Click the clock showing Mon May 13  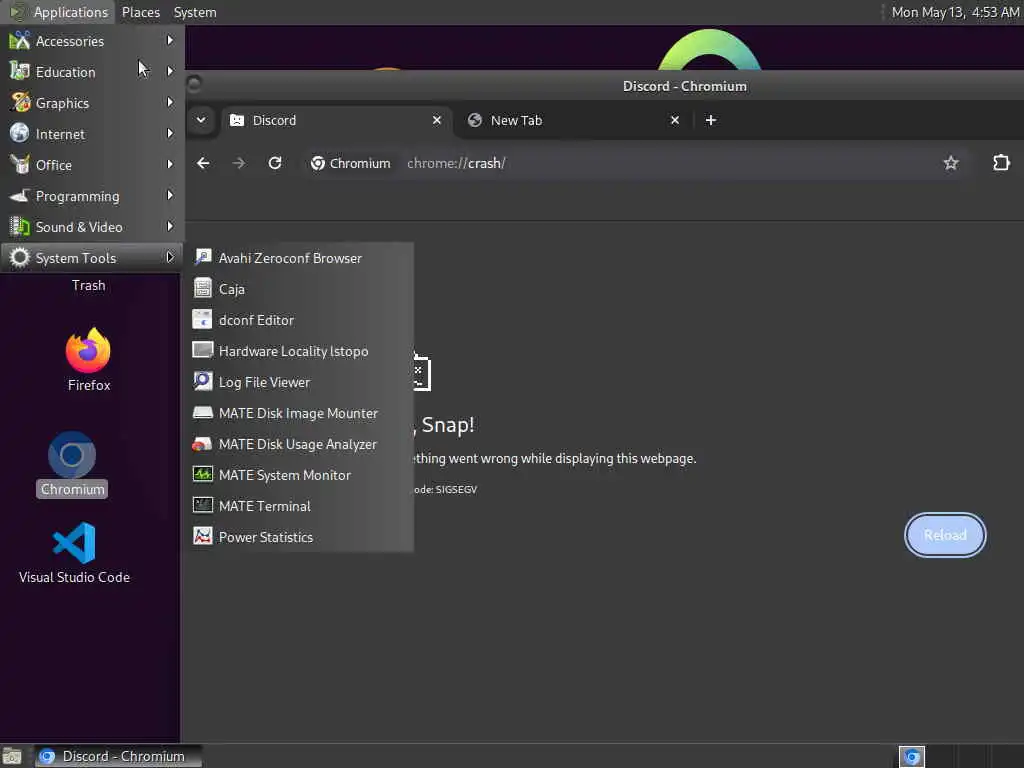(x=955, y=12)
